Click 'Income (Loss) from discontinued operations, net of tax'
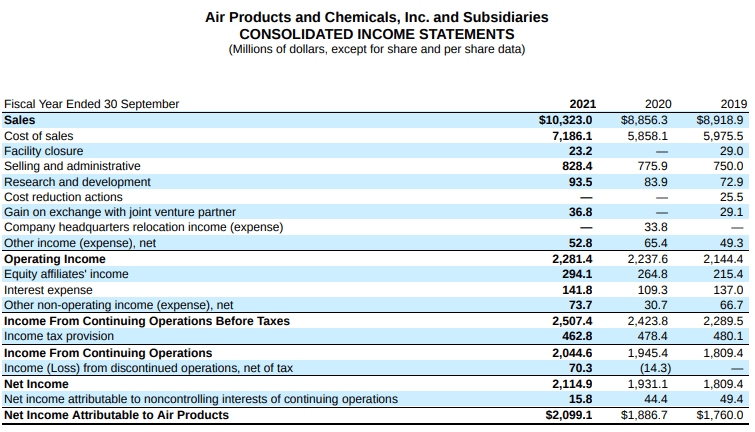This screenshot has height=432, width=755. (148, 368)
